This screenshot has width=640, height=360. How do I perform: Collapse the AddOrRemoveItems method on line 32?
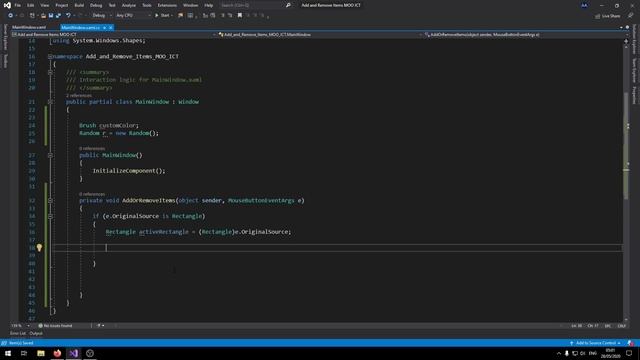[50, 200]
